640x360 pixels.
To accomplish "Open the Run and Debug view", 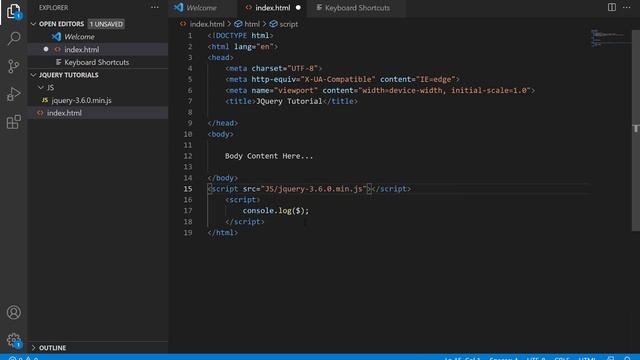I will pos(13,94).
